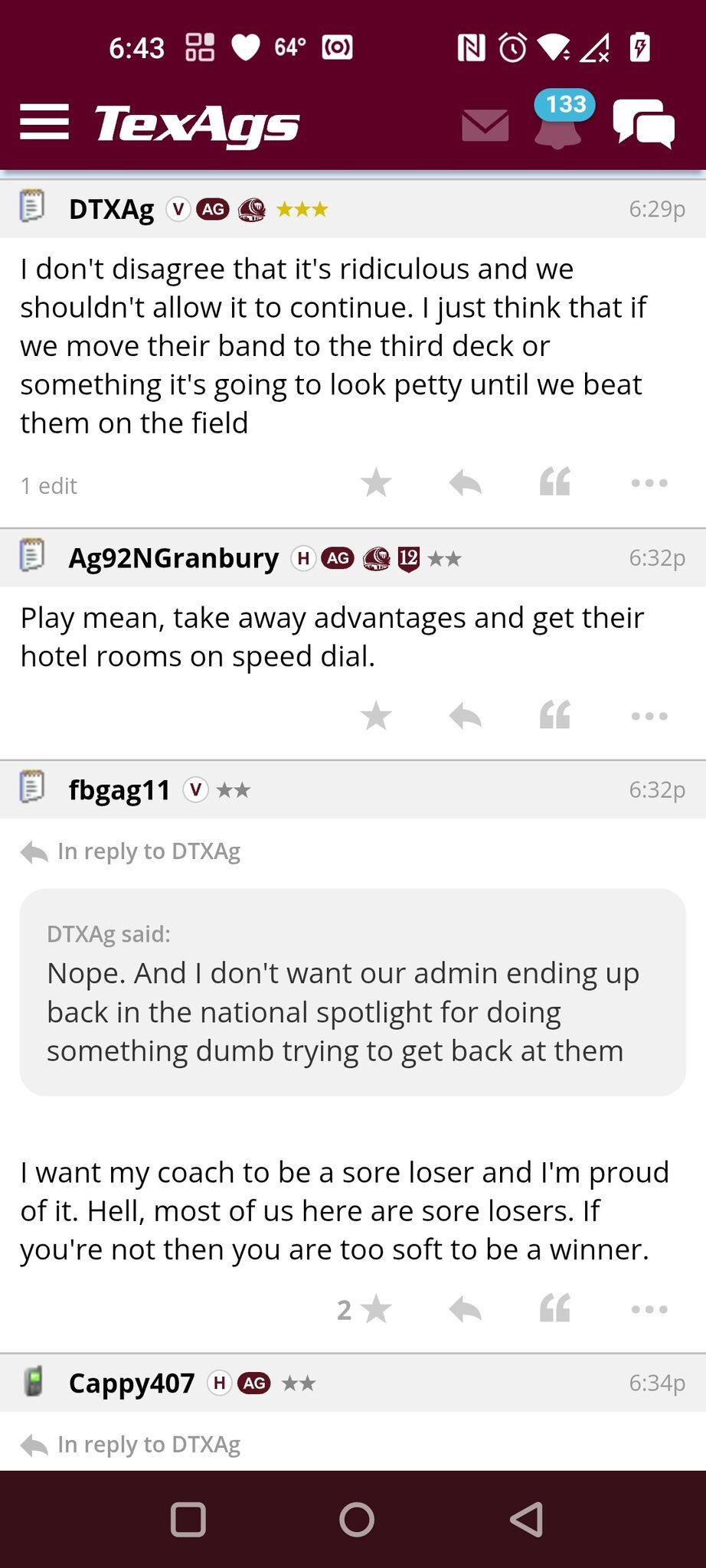
Task: View the 133 notifications bell
Action: pos(559,121)
